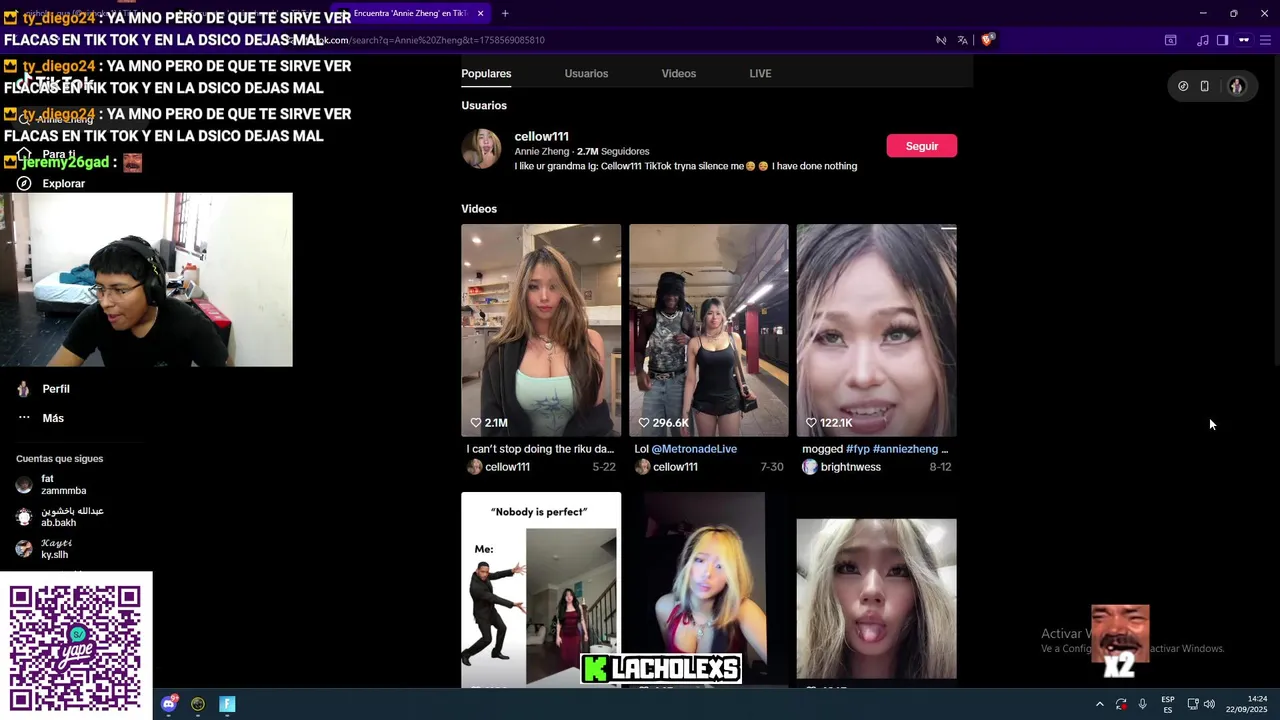
Task: Open brightnwess author link under third video
Action: coord(851,467)
